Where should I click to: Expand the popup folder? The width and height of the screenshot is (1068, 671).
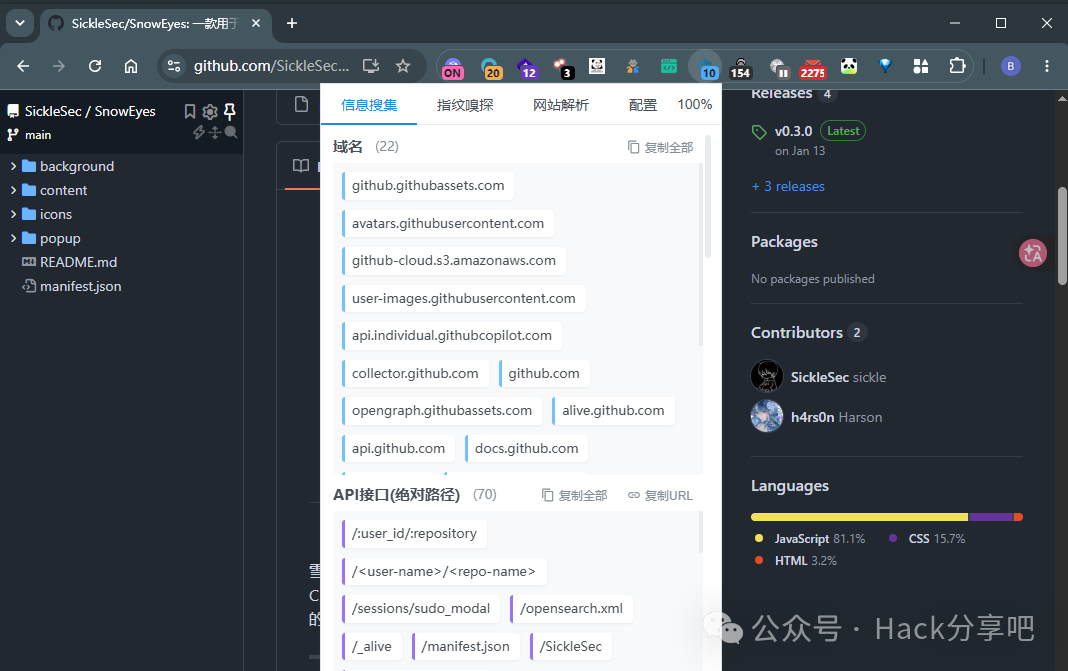tap(13, 238)
